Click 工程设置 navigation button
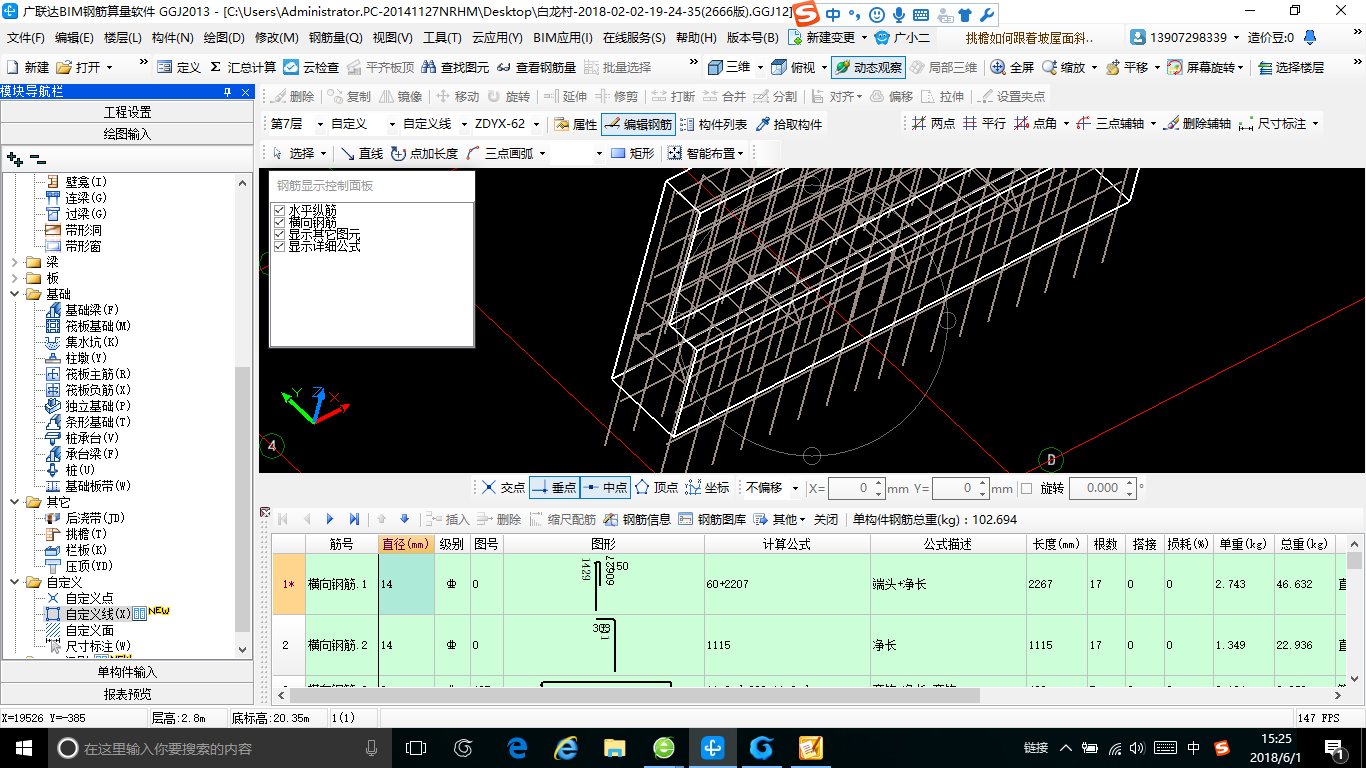Viewport: 1366px width, 768px height. point(127,112)
